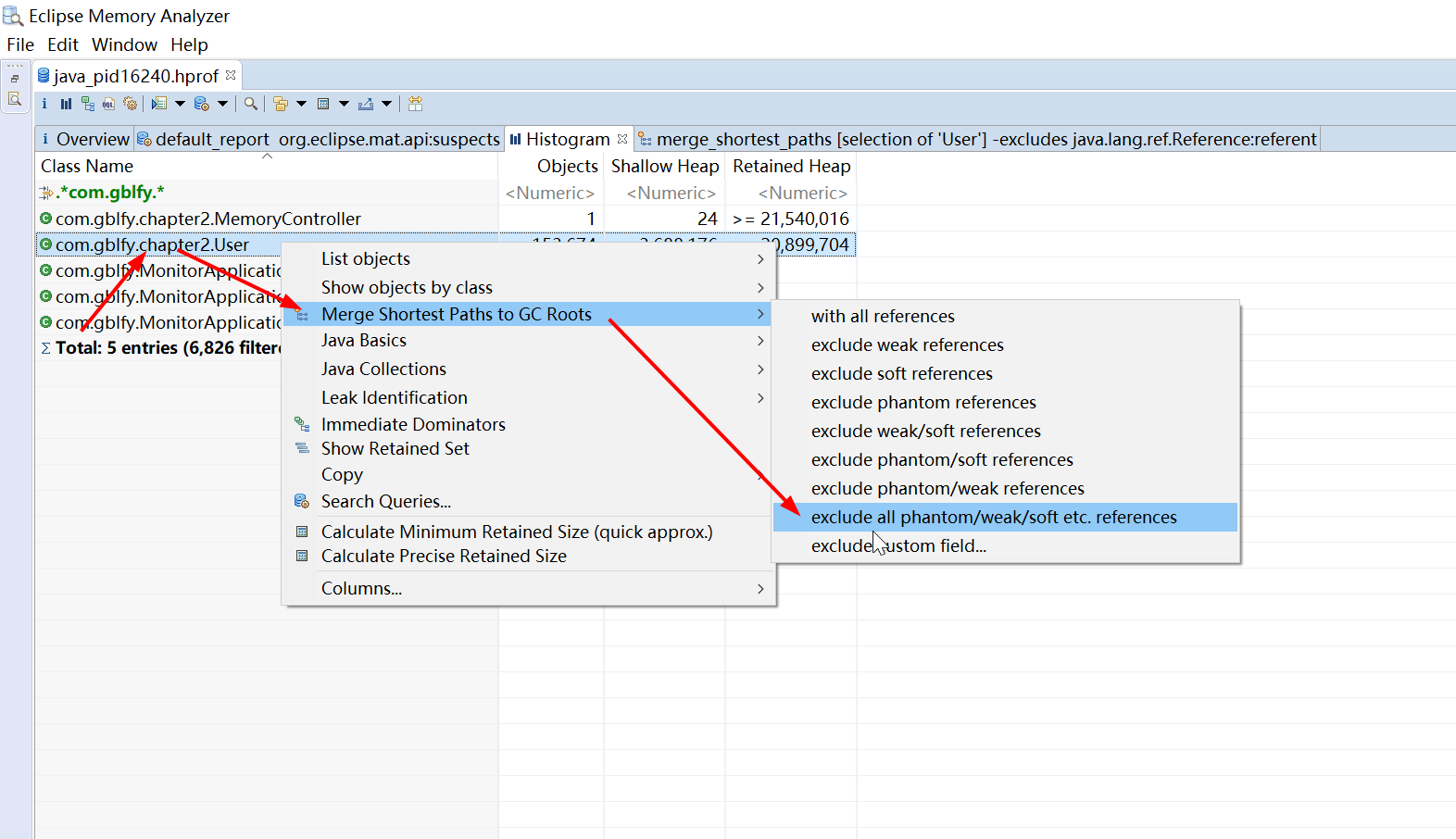Expand Java Collections submenu arrow

pos(760,369)
